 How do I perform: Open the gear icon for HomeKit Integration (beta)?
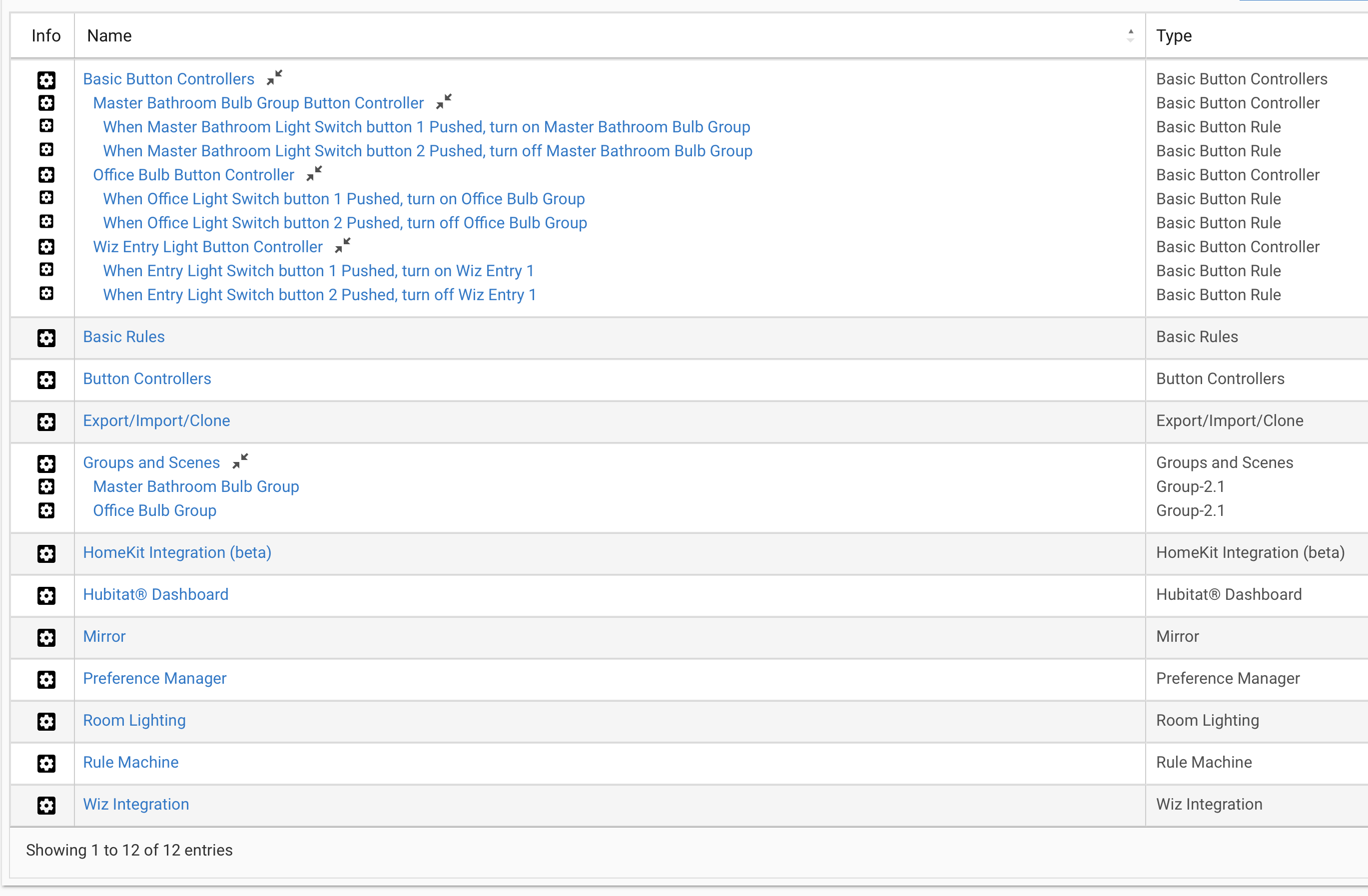pyautogui.click(x=46, y=553)
